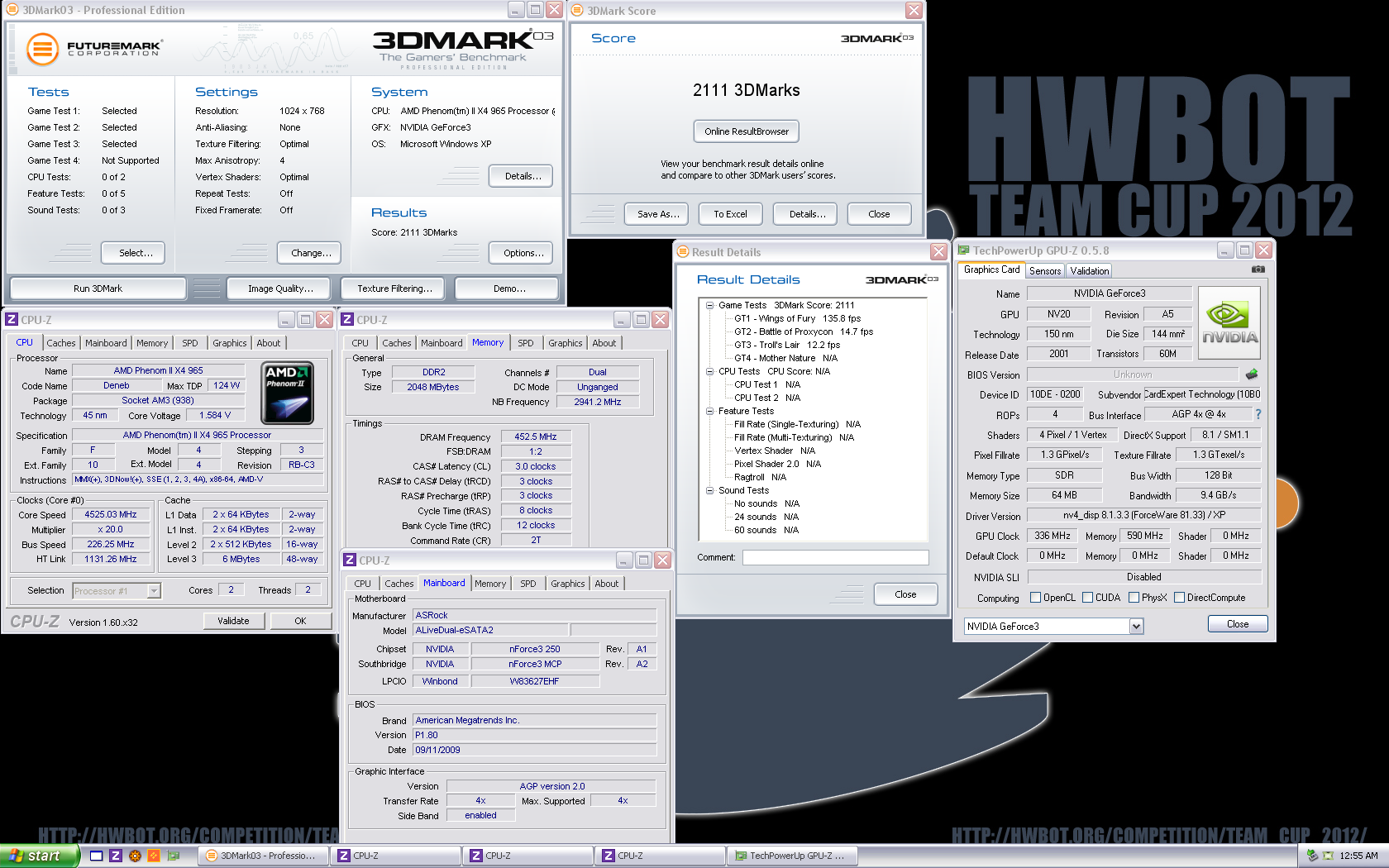Click the GPU-Z screenshot camera icon
This screenshot has width=1389, height=868.
1258,269
